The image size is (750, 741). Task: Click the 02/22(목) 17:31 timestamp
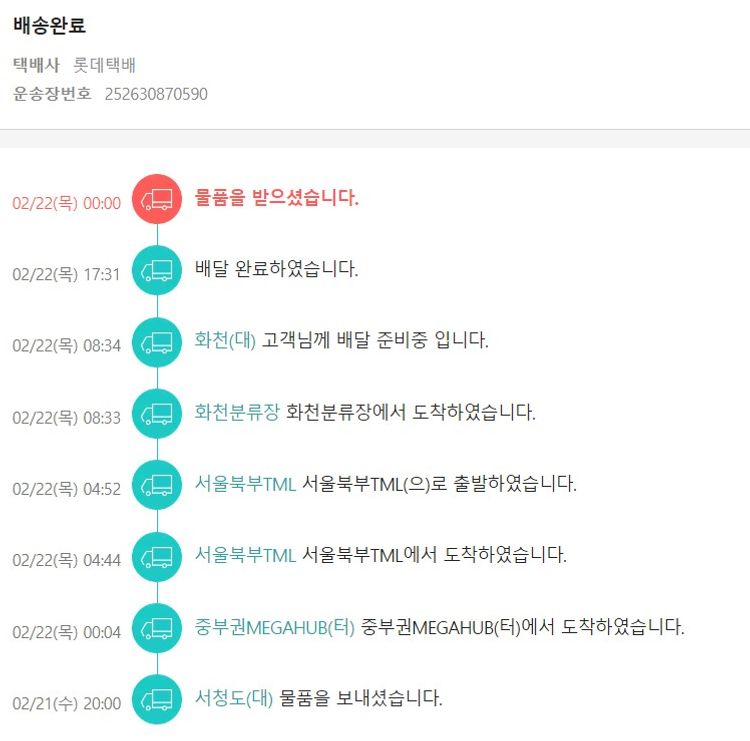(x=66, y=274)
